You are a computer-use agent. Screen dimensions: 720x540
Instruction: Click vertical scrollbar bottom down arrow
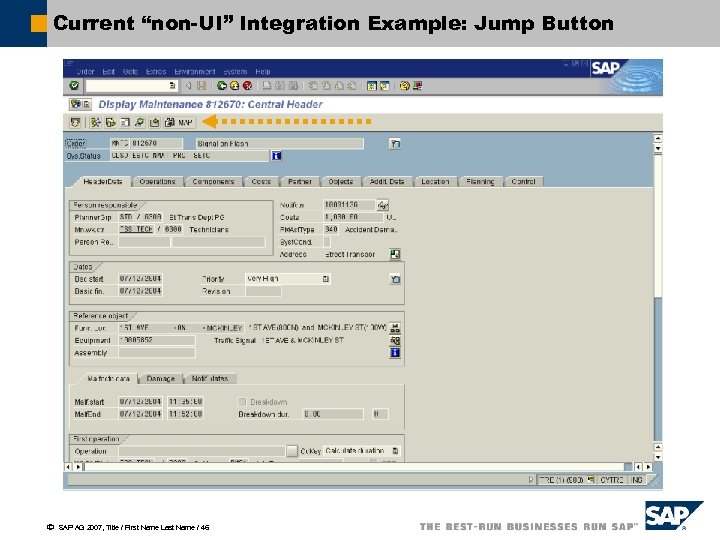point(658,457)
